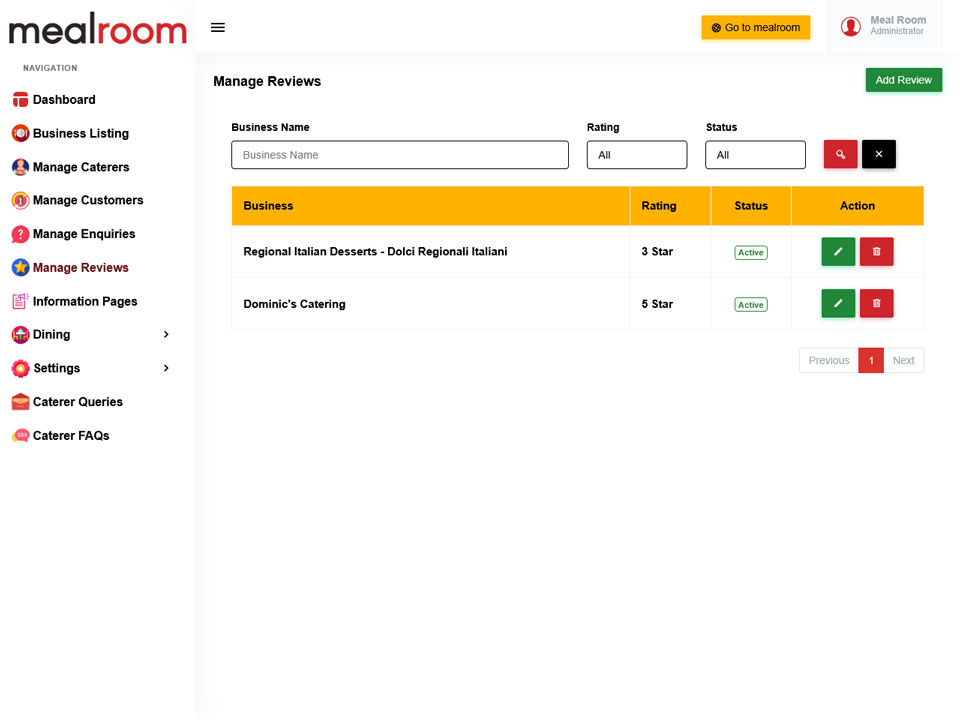Click the Manage Reviews star icon

(x=20, y=268)
